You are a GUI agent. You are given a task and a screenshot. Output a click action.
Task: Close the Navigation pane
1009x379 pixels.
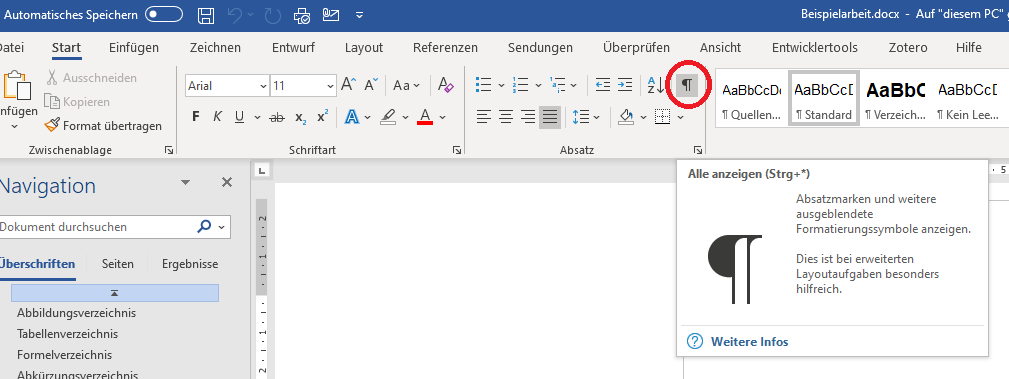coord(227,183)
